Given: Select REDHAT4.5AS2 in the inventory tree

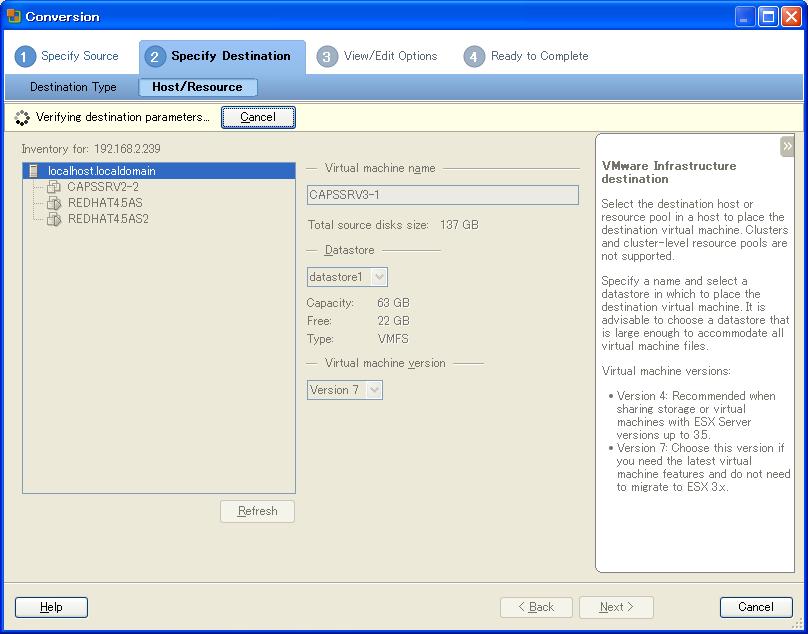Looking at the screenshot, I should pos(108,219).
